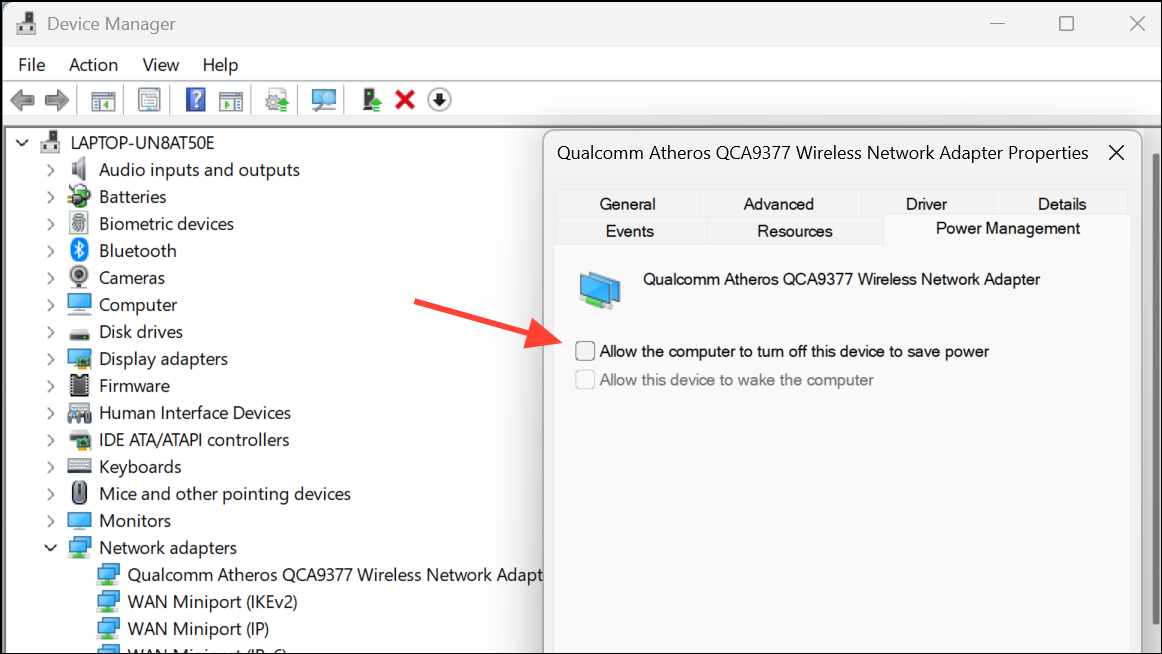This screenshot has height=654, width=1162.
Task: Click Allow this device to wake label
Action: tap(736, 380)
